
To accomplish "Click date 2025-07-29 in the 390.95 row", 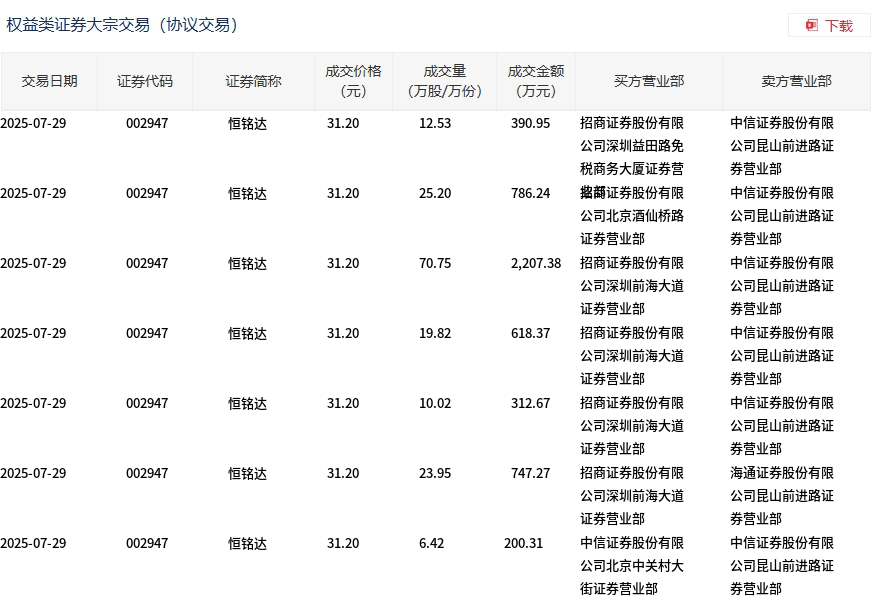I will [33, 123].
